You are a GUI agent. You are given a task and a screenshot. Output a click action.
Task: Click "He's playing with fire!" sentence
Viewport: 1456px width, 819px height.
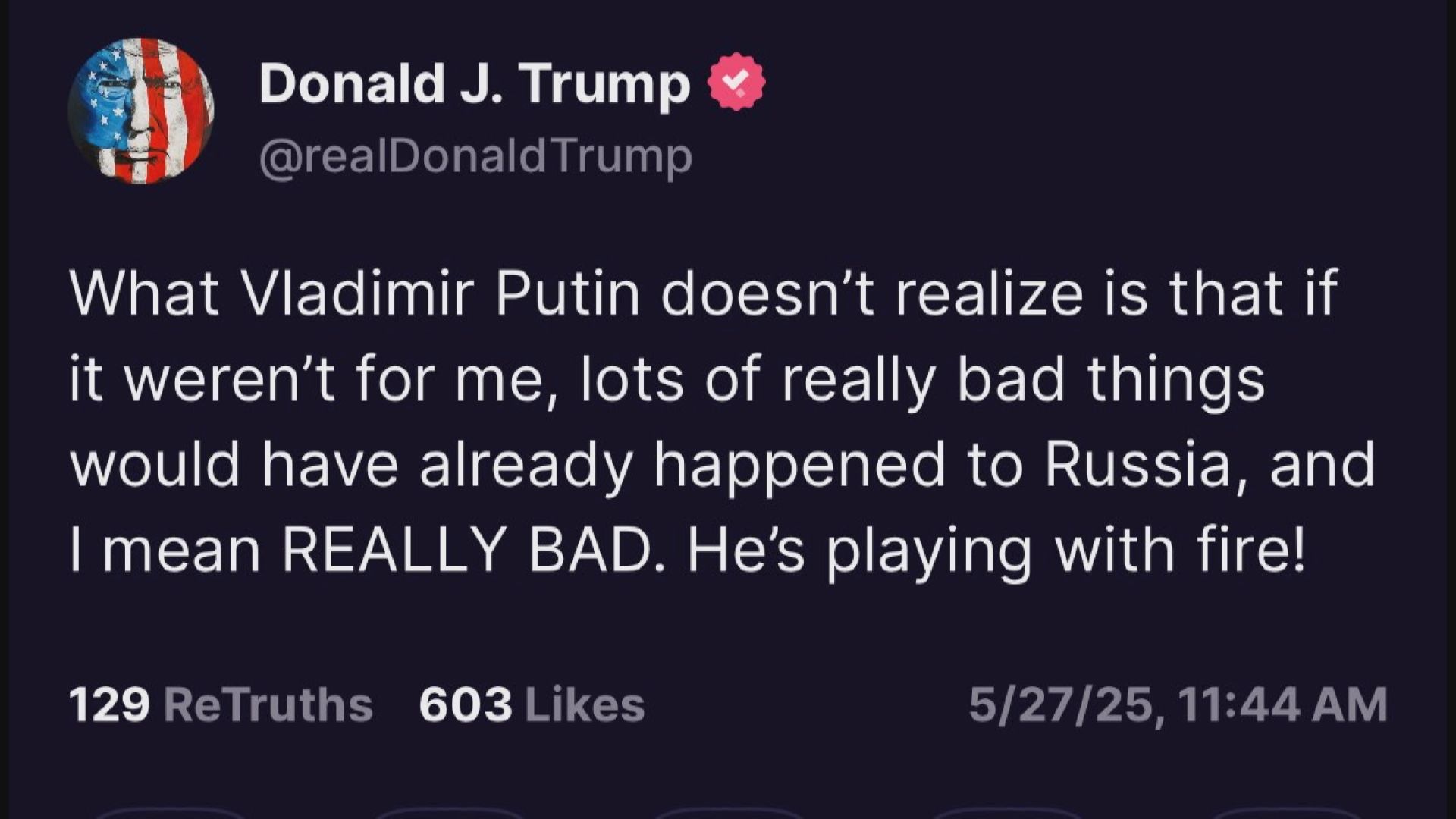pyautogui.click(x=998, y=549)
